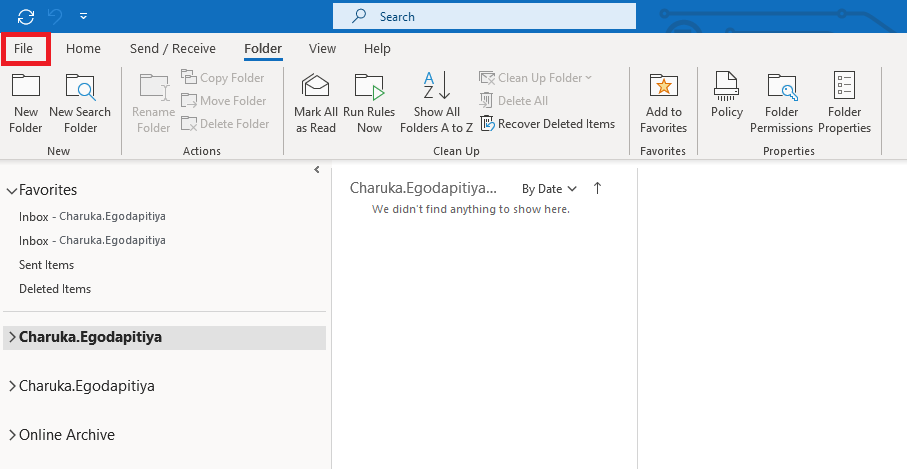Open Folder Properties
The width and height of the screenshot is (907, 469).
coord(845,103)
